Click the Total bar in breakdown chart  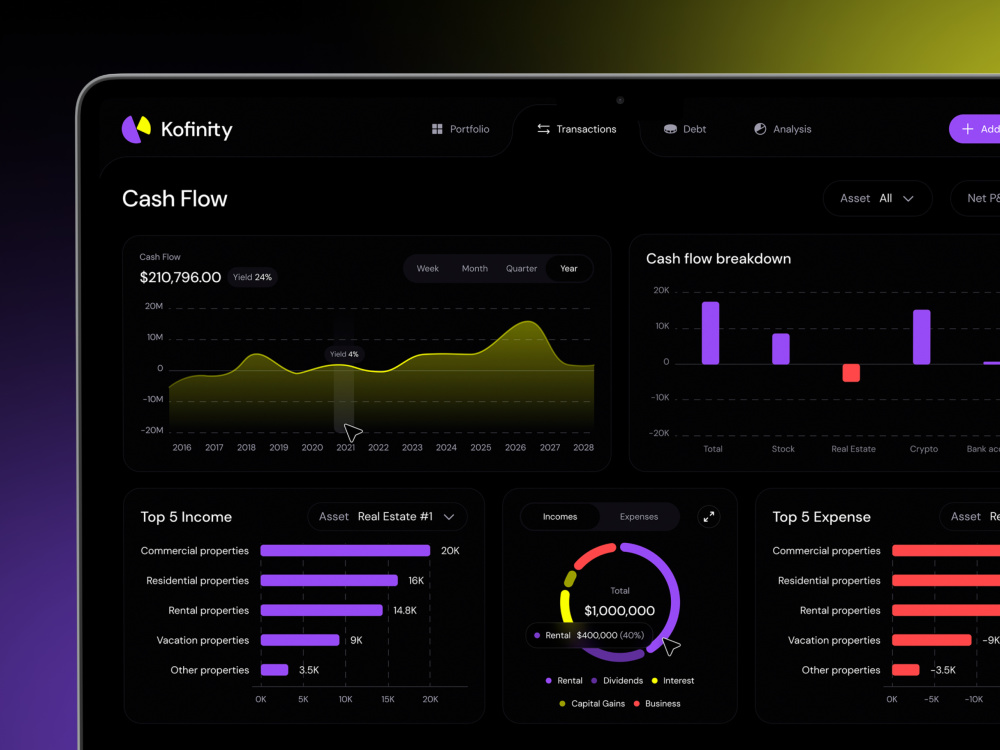[710, 333]
